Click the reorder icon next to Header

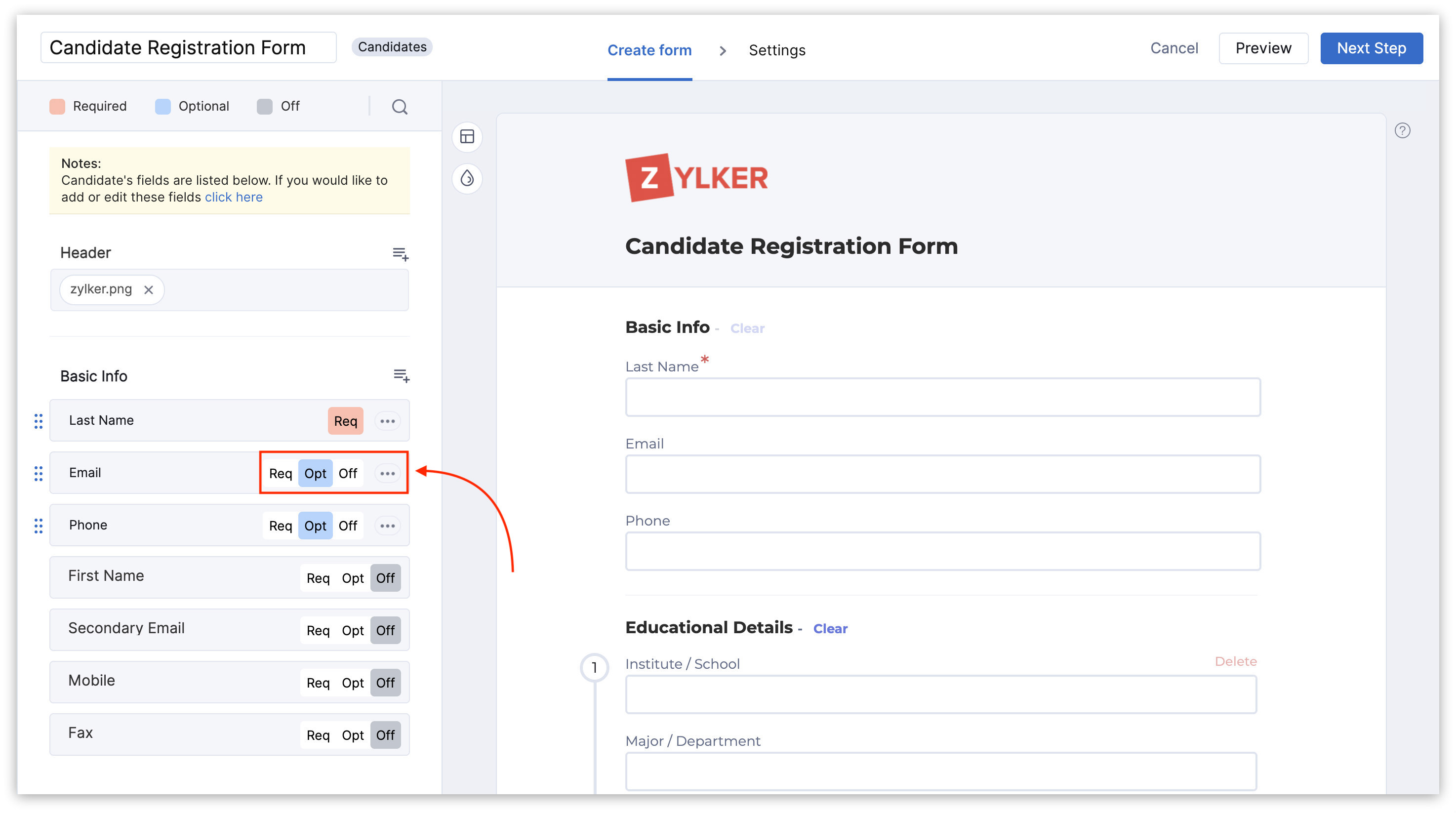[400, 252]
